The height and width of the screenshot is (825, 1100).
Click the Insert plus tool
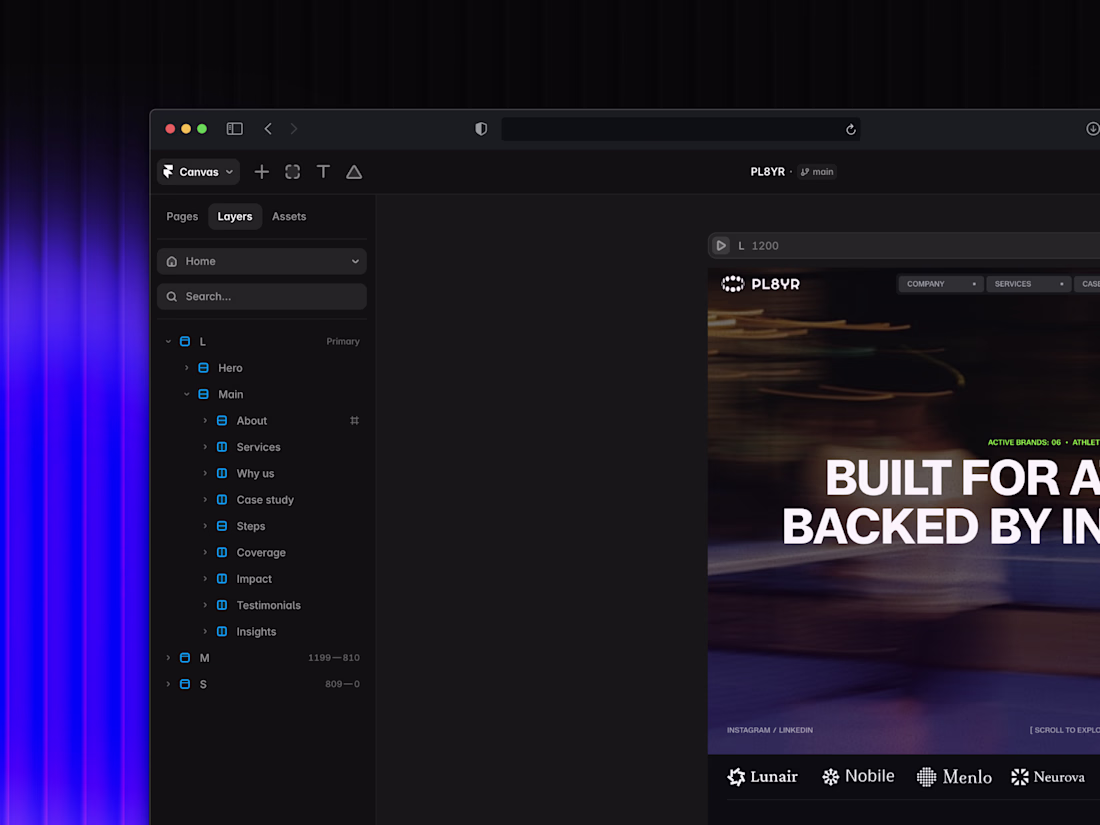point(261,172)
